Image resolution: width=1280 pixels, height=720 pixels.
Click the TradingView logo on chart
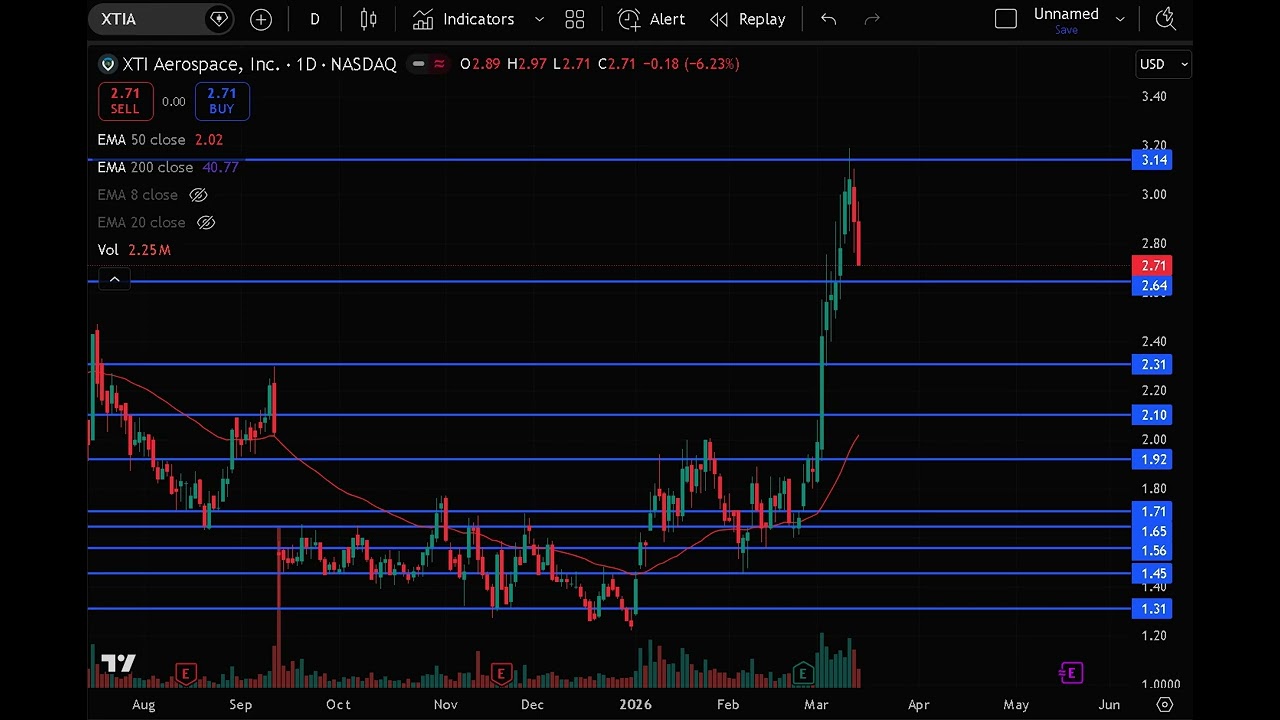[118, 664]
